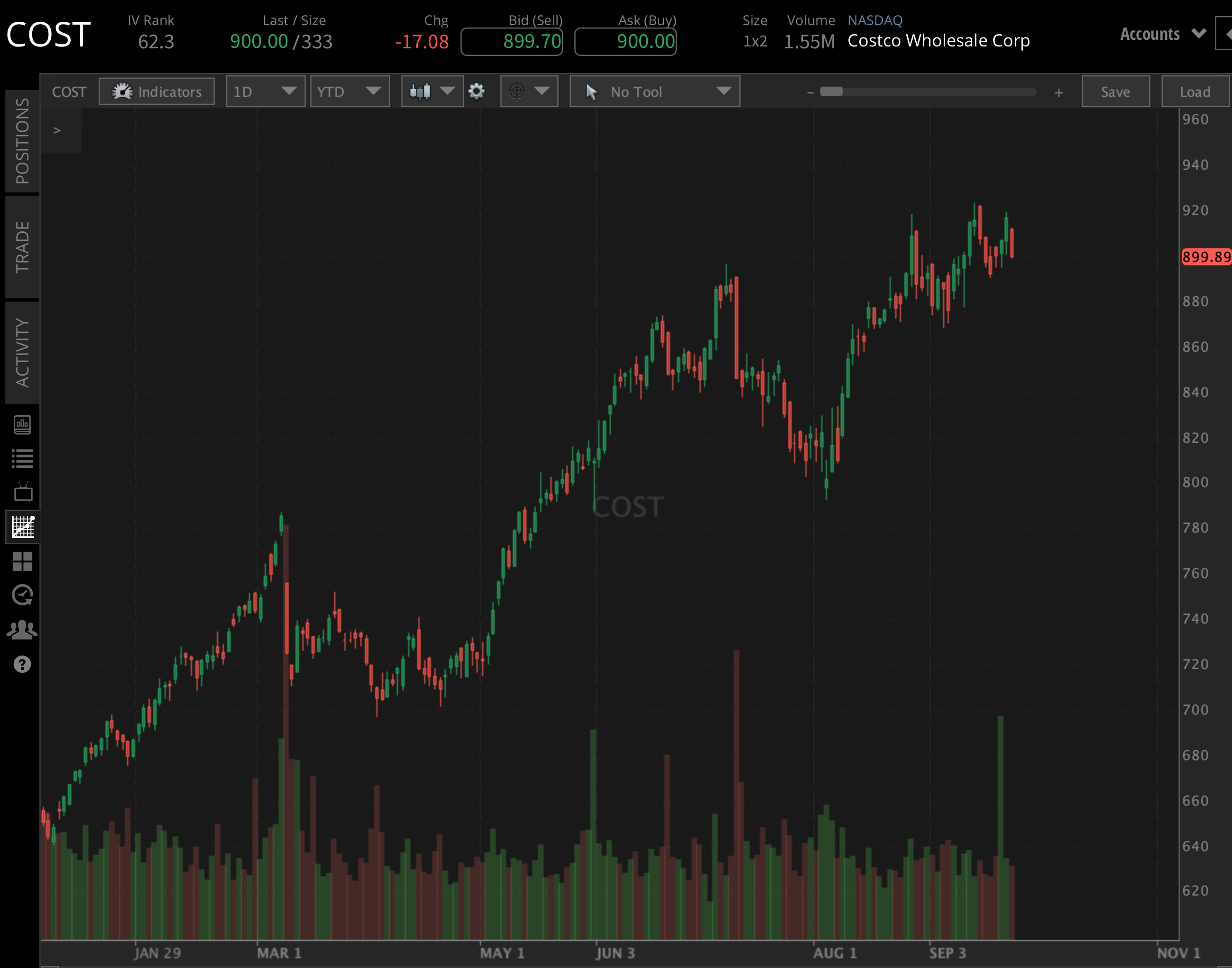1232x968 pixels.
Task: Open the Indicators panel
Action: (156, 91)
